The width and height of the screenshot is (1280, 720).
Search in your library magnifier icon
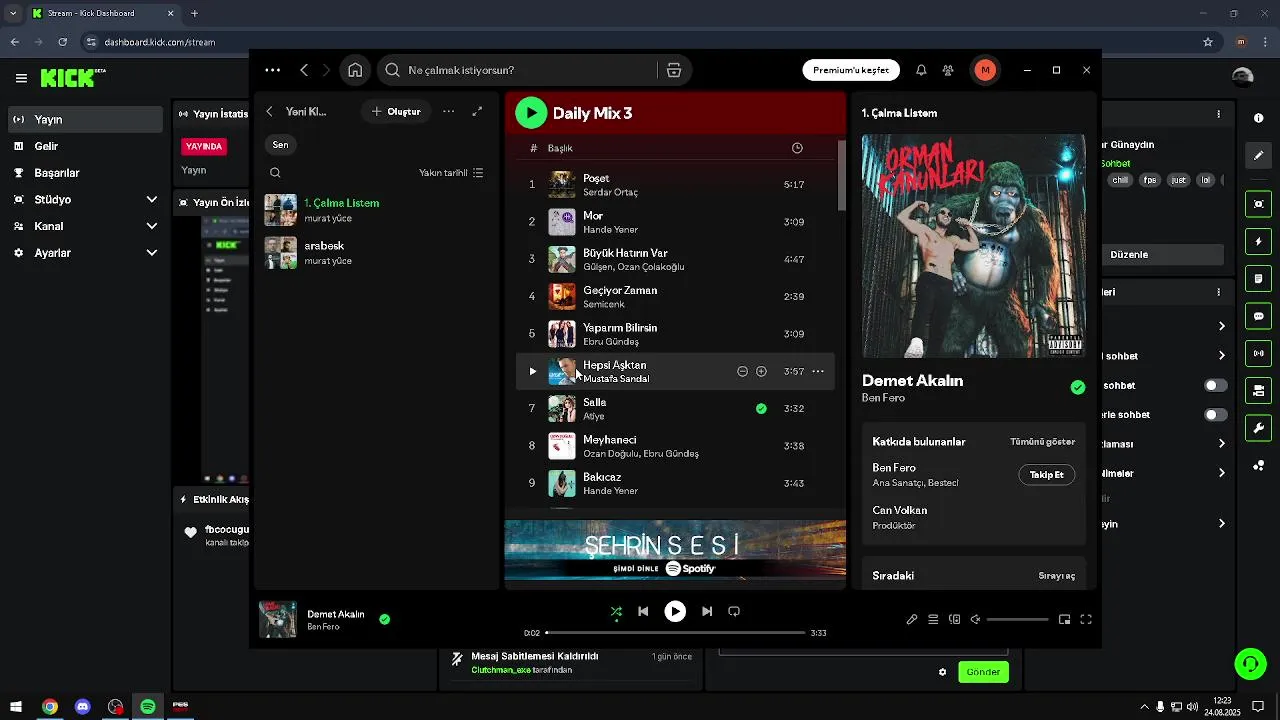tap(275, 173)
